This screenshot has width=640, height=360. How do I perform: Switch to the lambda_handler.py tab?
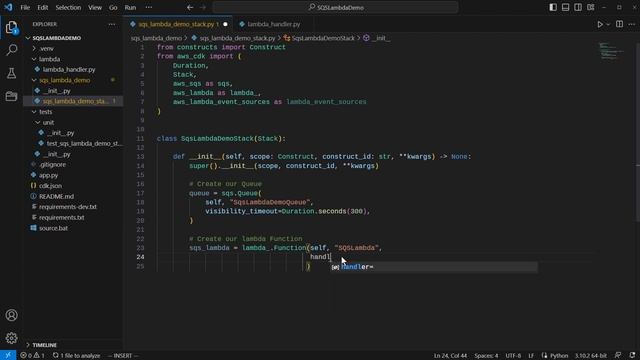273,24
